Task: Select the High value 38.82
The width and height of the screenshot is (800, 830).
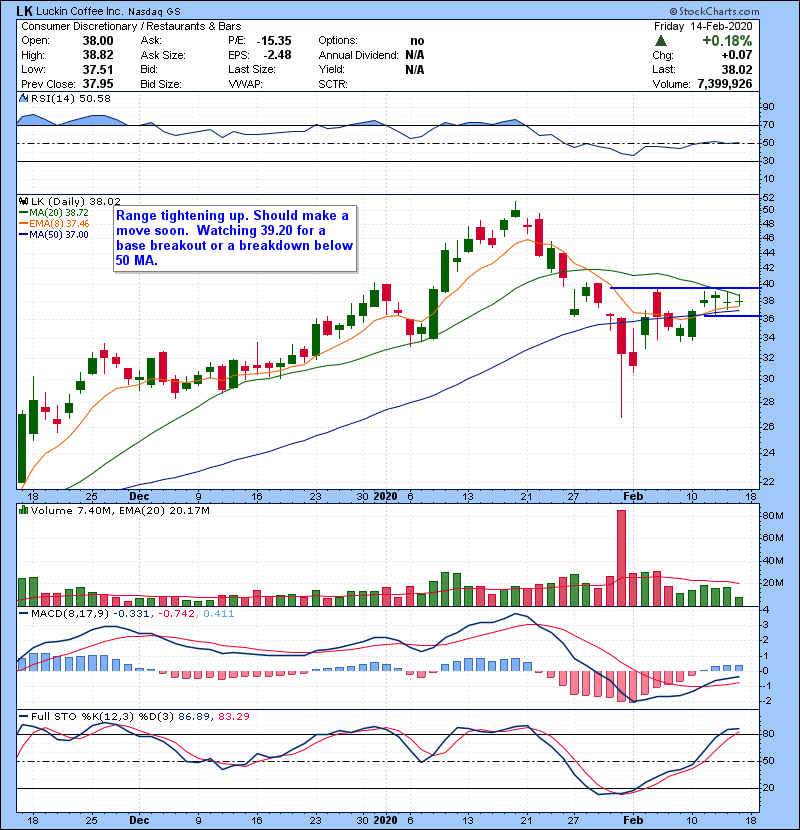Action: pyautogui.click(x=98, y=55)
